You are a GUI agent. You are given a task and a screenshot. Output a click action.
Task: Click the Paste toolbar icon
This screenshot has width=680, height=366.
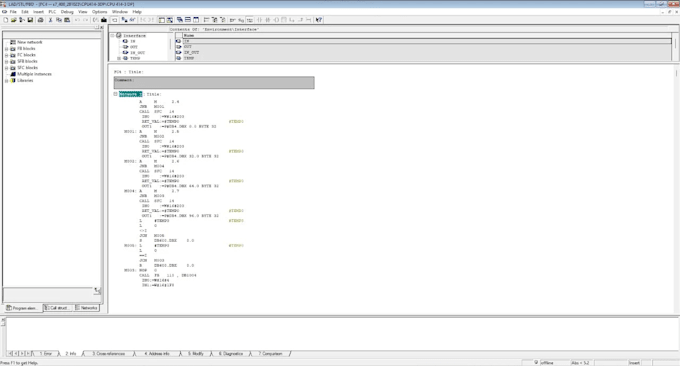pyautogui.click(x=67, y=20)
